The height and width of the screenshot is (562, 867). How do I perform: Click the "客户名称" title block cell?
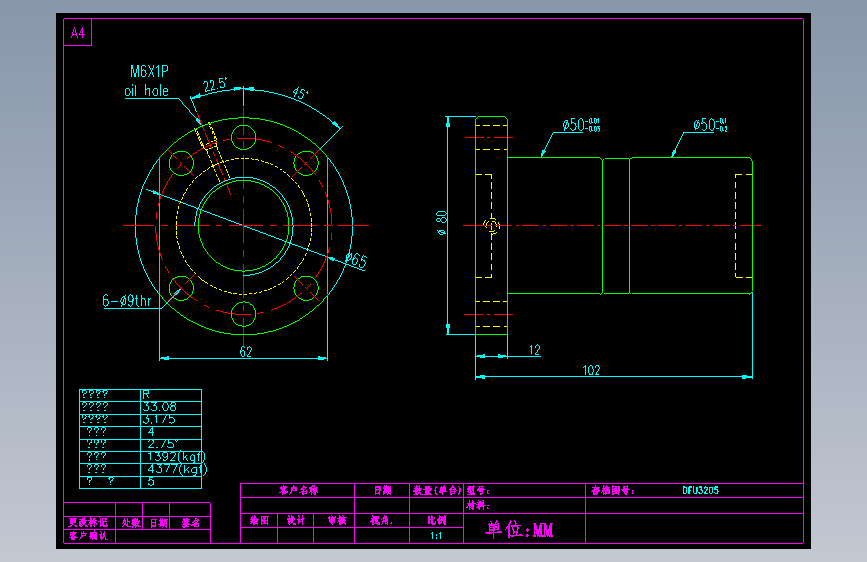tap(299, 490)
